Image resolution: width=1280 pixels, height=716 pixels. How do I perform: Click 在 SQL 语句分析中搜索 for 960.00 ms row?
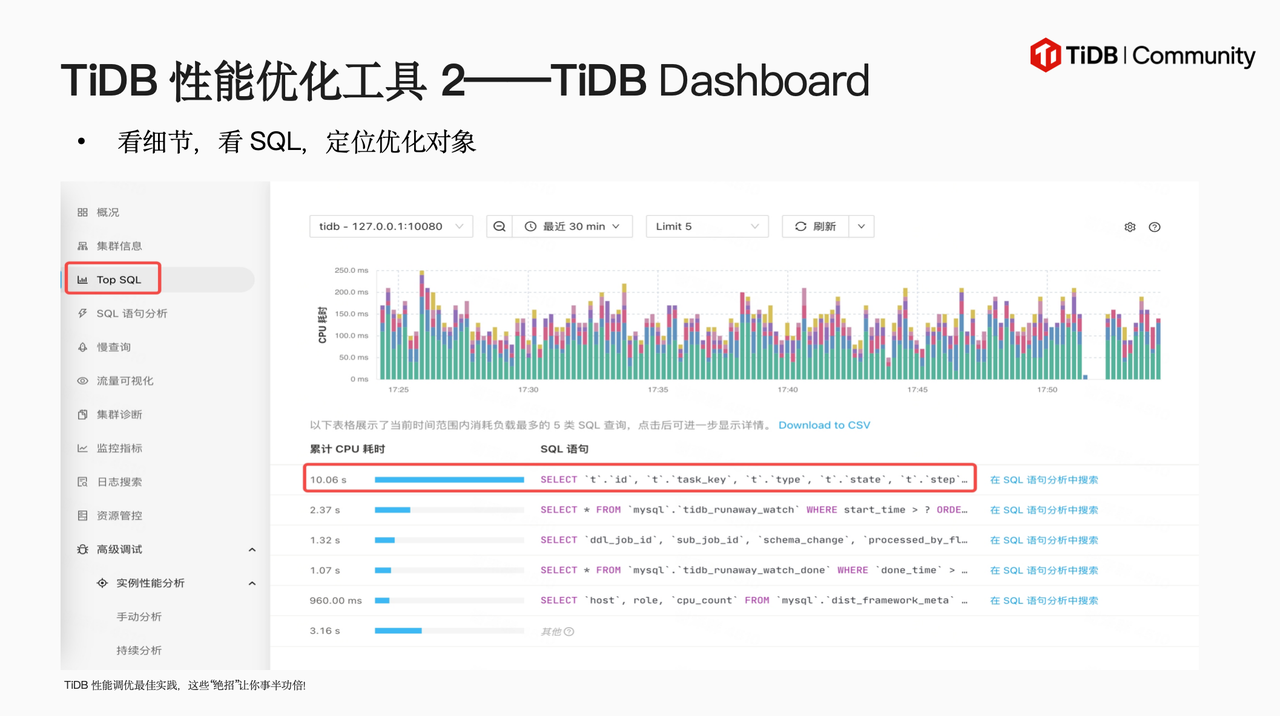[1044, 601]
